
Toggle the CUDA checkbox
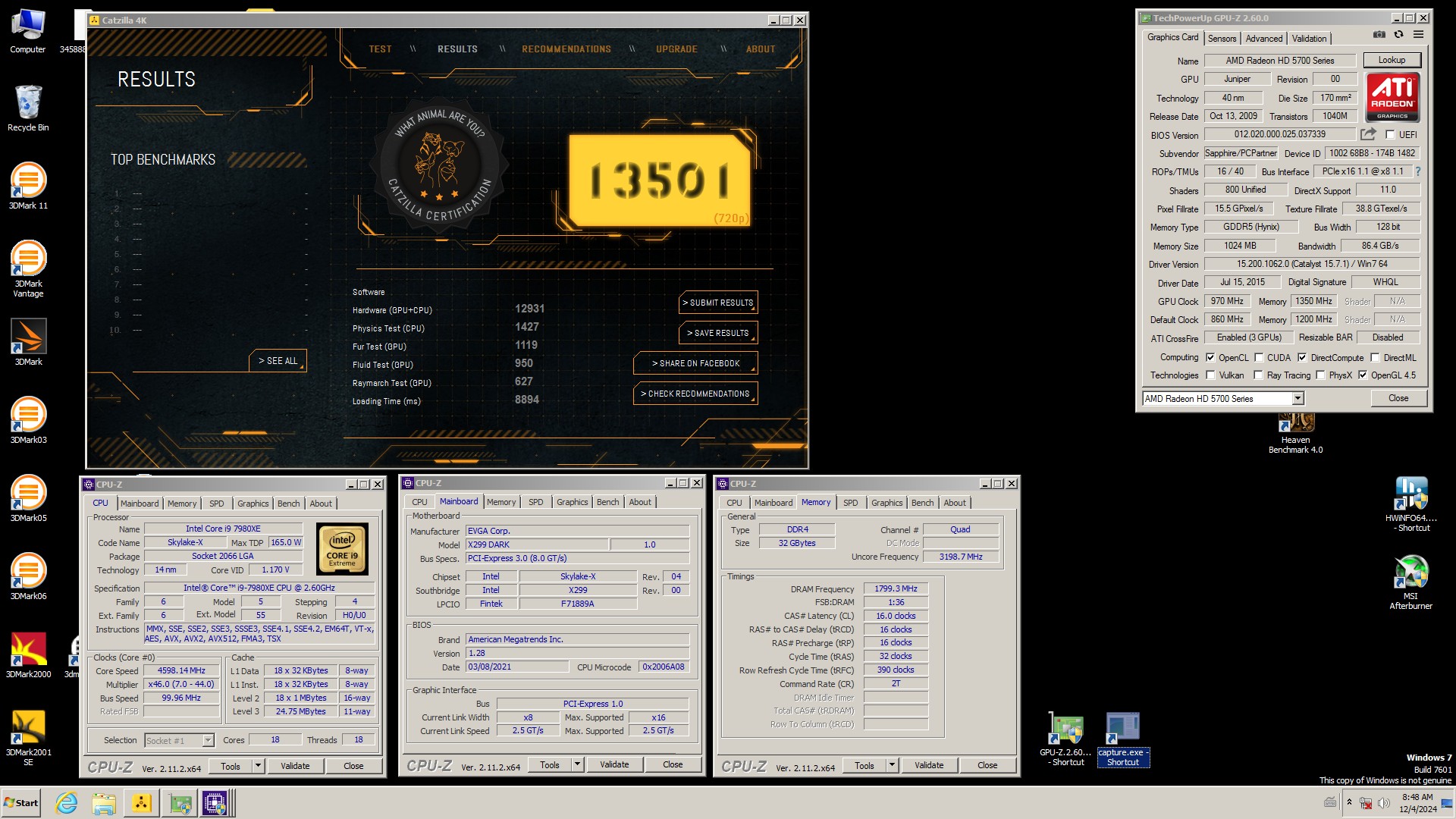[x=1259, y=357]
